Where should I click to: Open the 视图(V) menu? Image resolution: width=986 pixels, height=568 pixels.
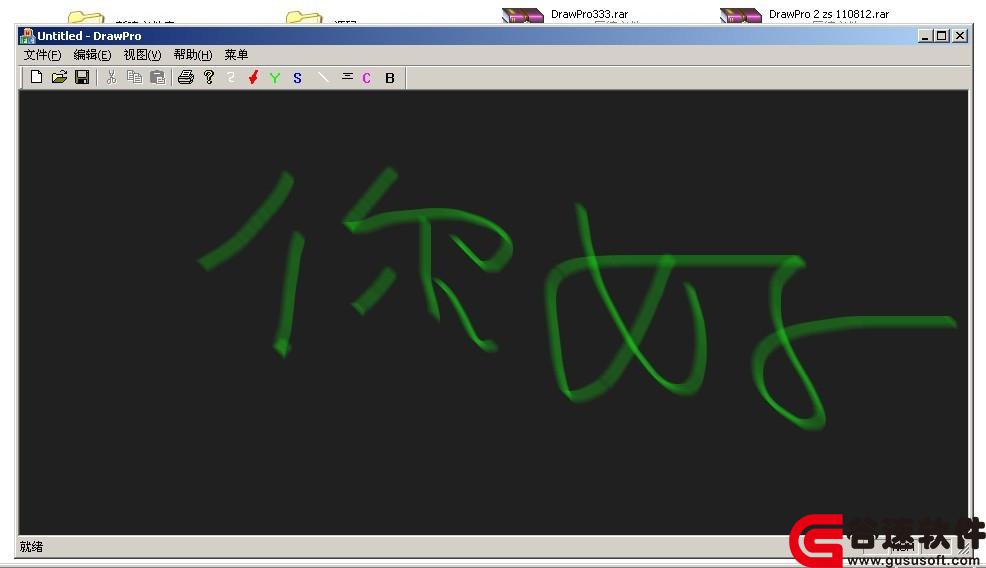[142, 55]
